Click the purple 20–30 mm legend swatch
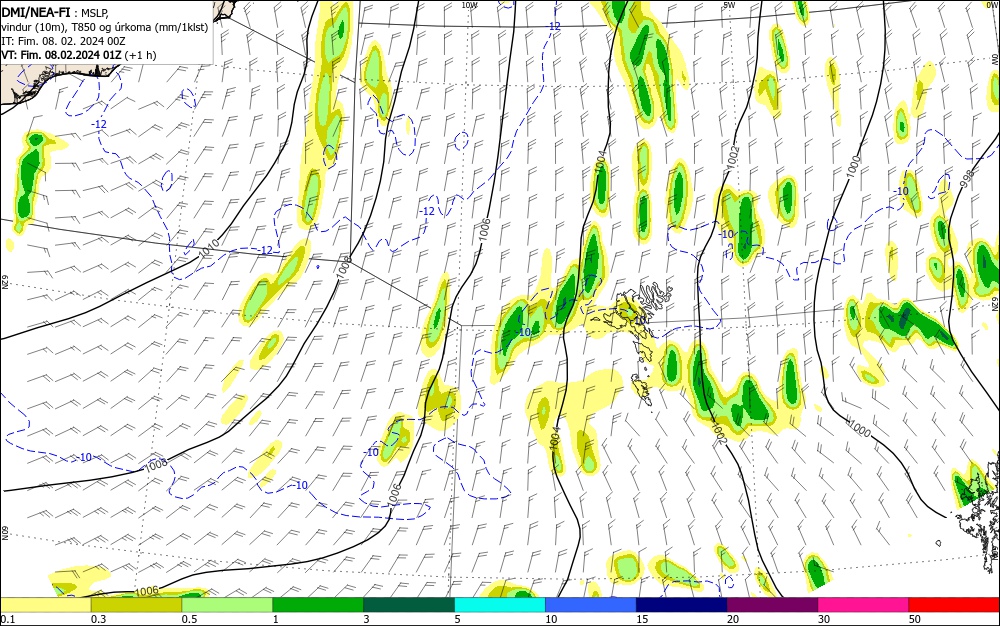The width and height of the screenshot is (1000, 626). pos(772,605)
